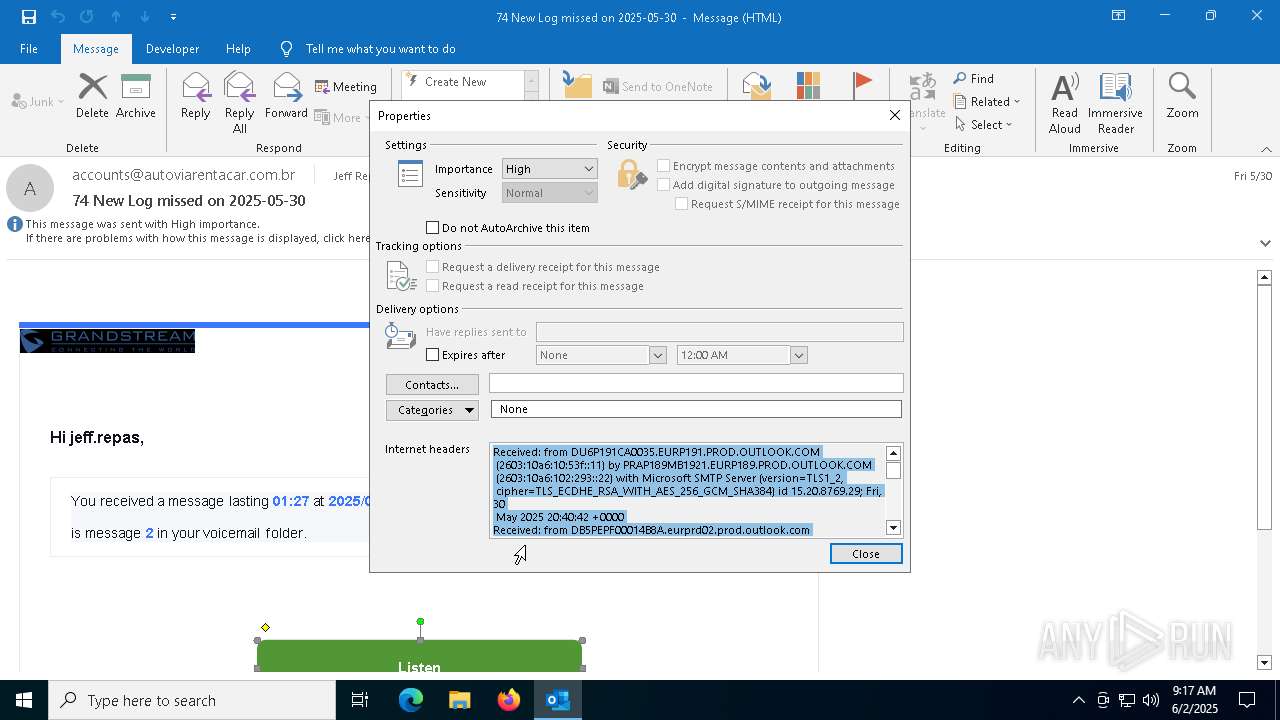Switch to the Message ribbon tab
The width and height of the screenshot is (1280, 720).
tap(96, 49)
